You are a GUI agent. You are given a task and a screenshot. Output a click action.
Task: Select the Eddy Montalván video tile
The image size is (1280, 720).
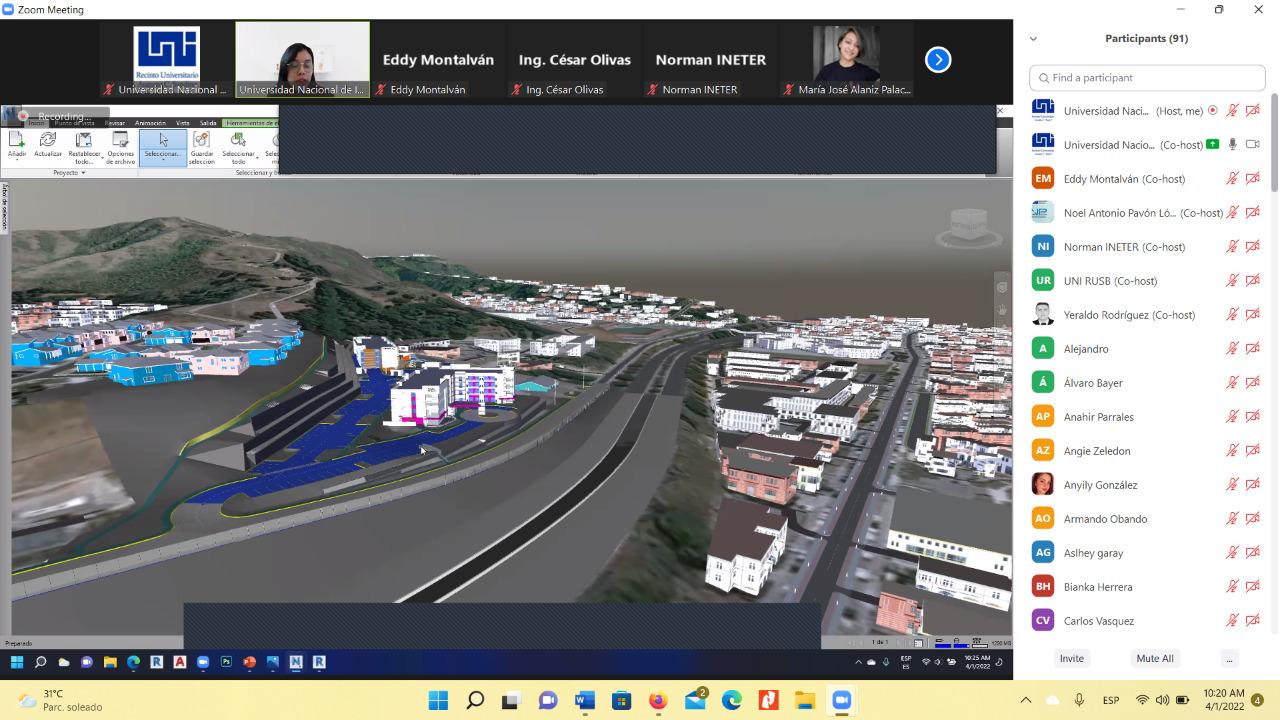pyautogui.click(x=438, y=60)
